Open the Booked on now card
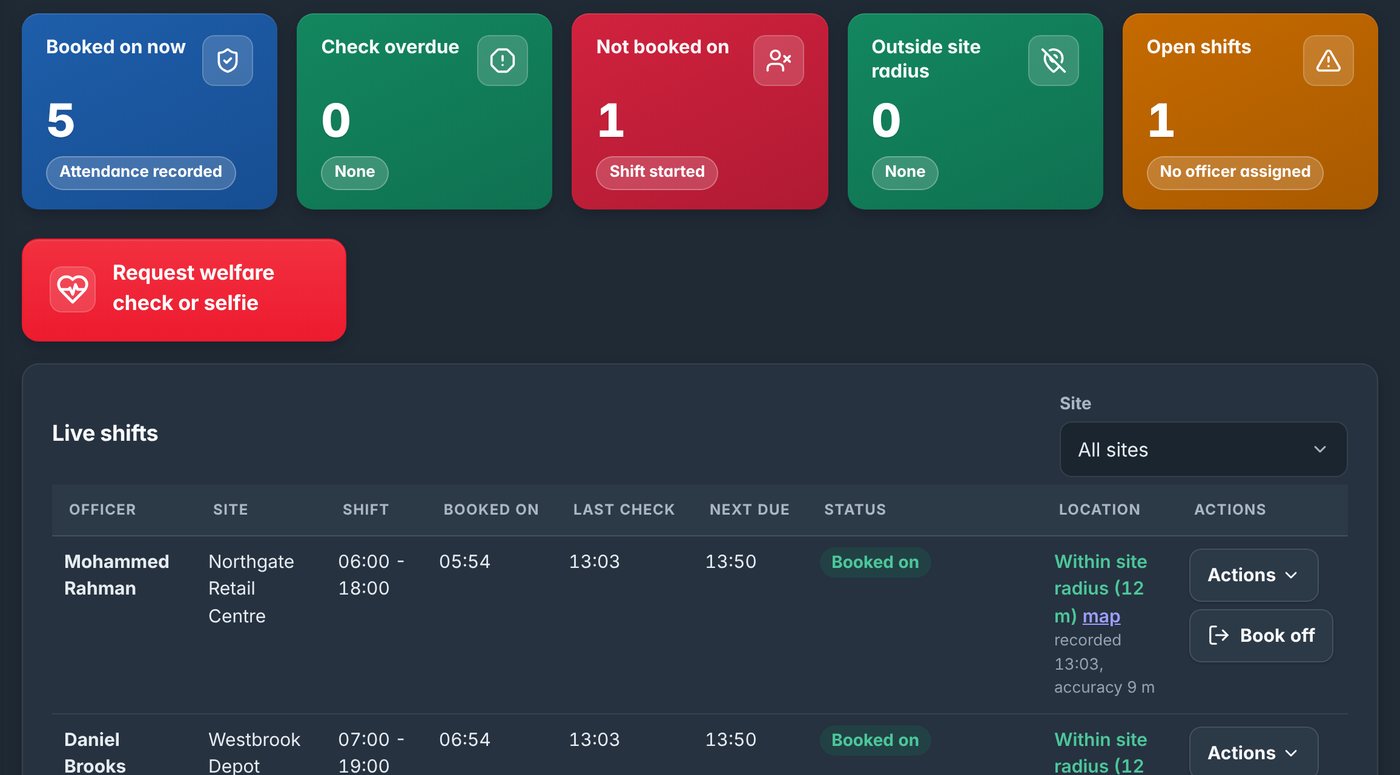1400x775 pixels. 149,111
